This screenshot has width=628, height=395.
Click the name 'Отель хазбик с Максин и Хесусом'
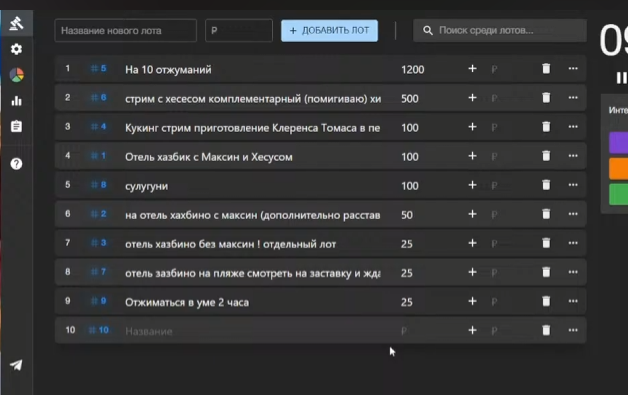pyautogui.click(x=209, y=157)
